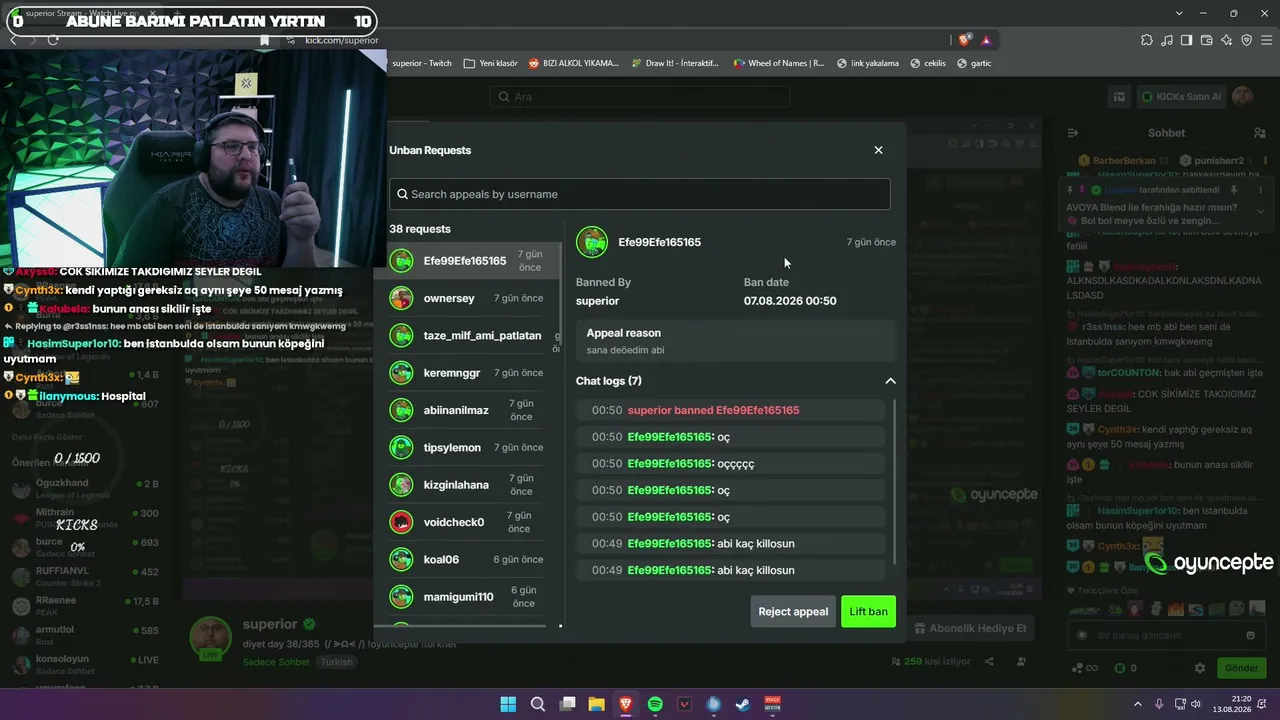Open the 'superior - Twitch' bookmark

coord(422,63)
